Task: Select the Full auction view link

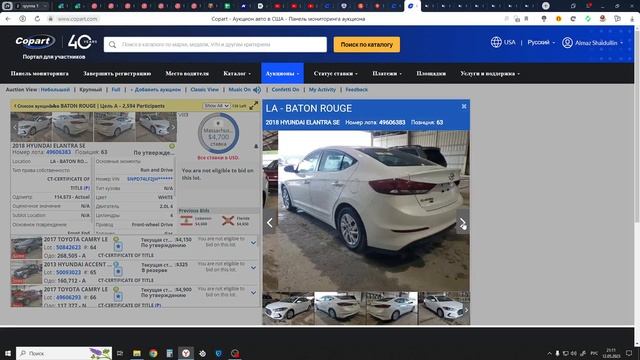Action: coord(116,89)
